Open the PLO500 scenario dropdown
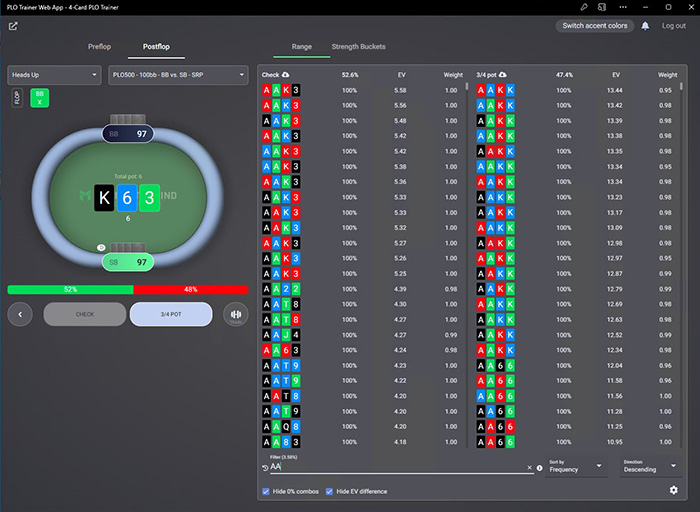 coord(177,75)
